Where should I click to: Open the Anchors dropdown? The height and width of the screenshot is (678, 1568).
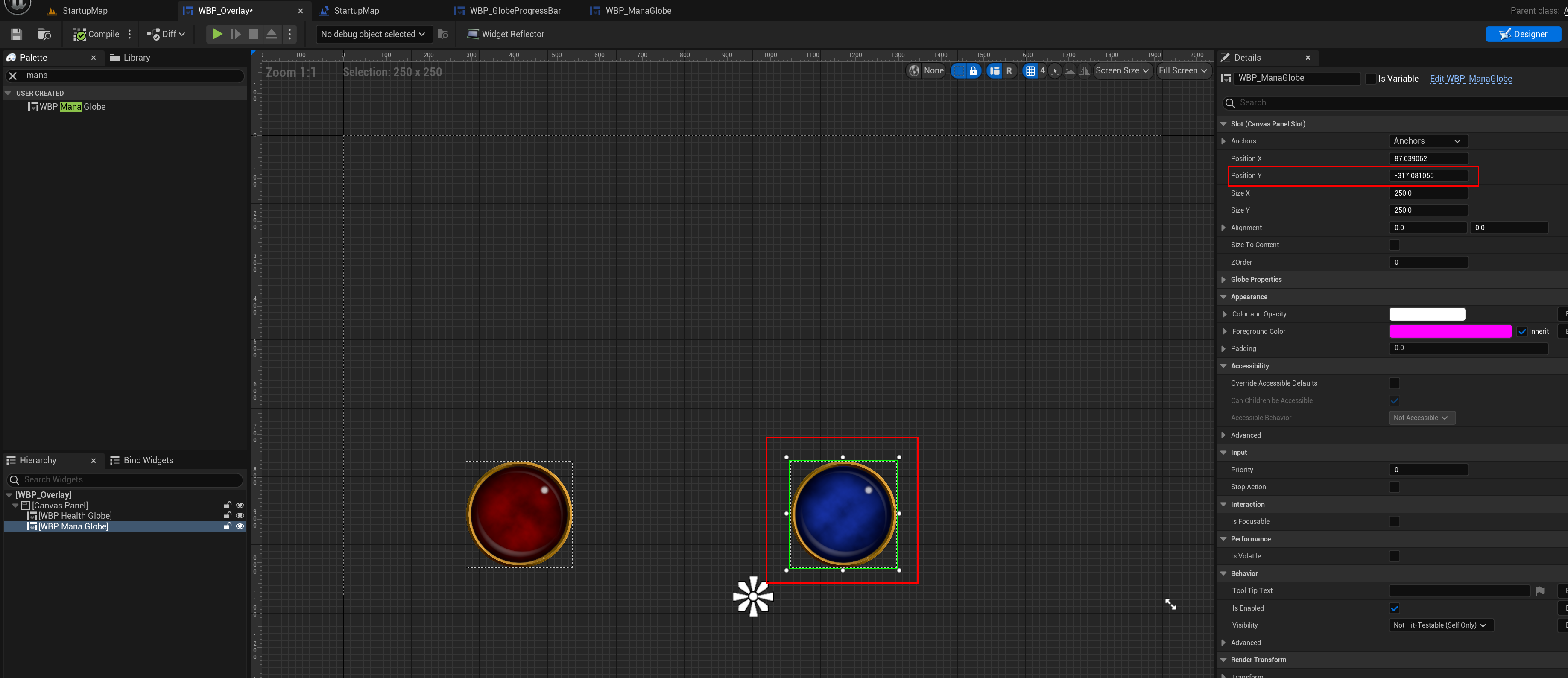(x=1428, y=140)
